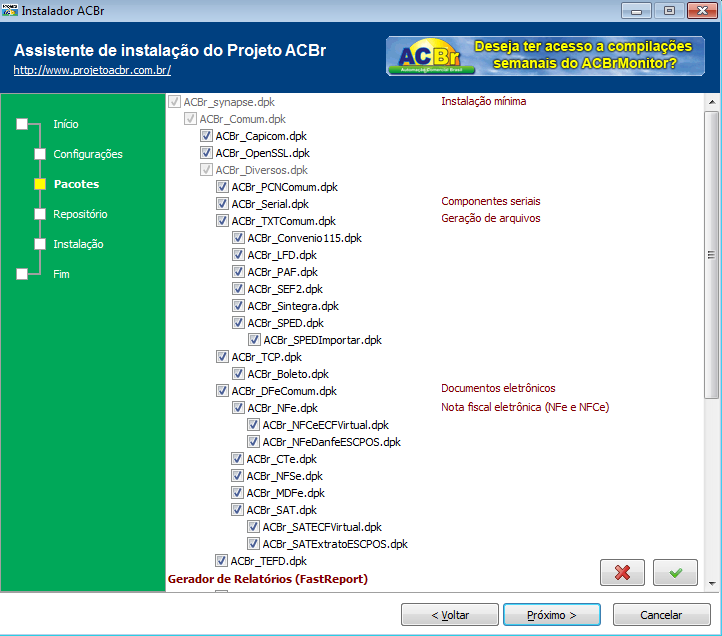Click the 'Instalação mínima' description text

tap(483, 101)
